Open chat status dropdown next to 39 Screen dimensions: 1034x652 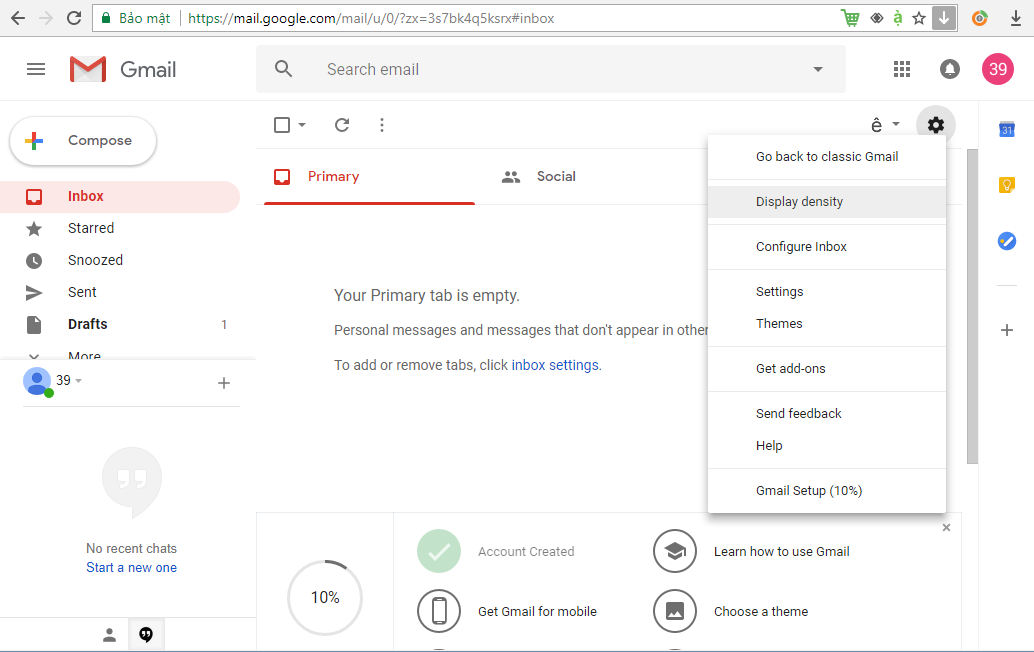tap(78, 381)
